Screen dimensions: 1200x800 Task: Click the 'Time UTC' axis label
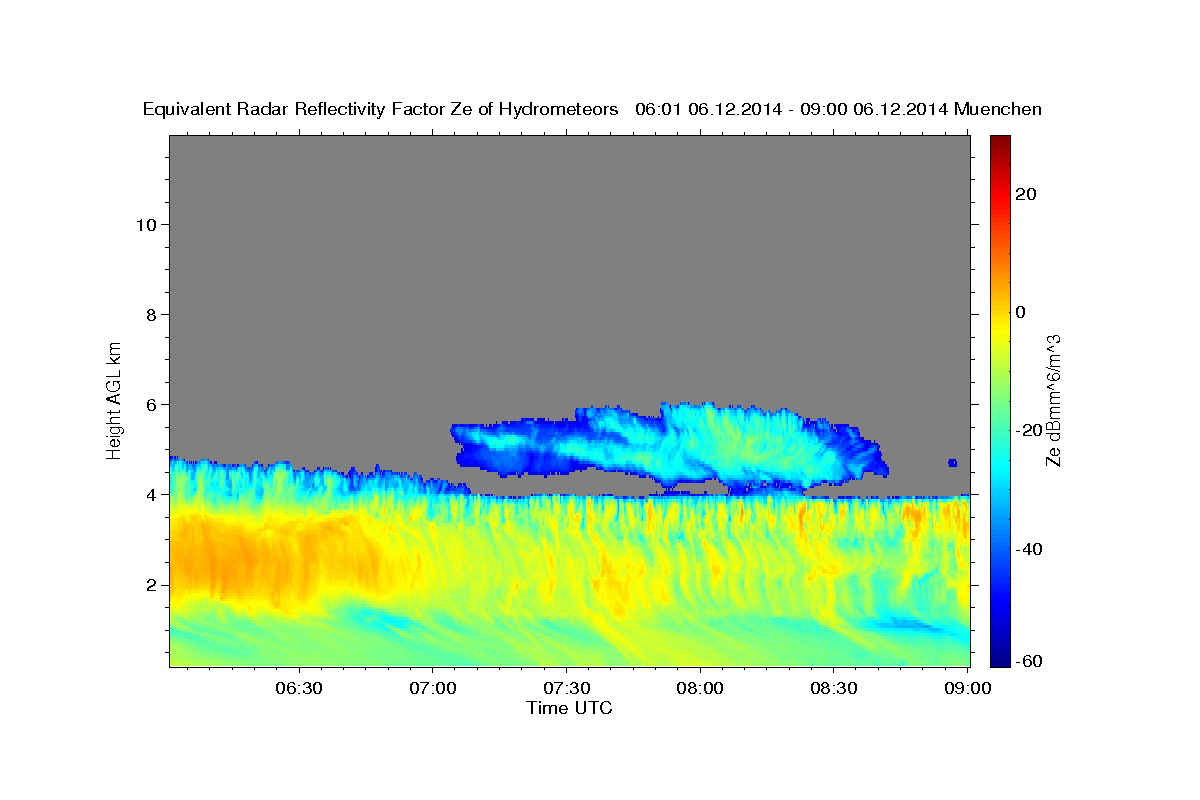pyautogui.click(x=569, y=708)
